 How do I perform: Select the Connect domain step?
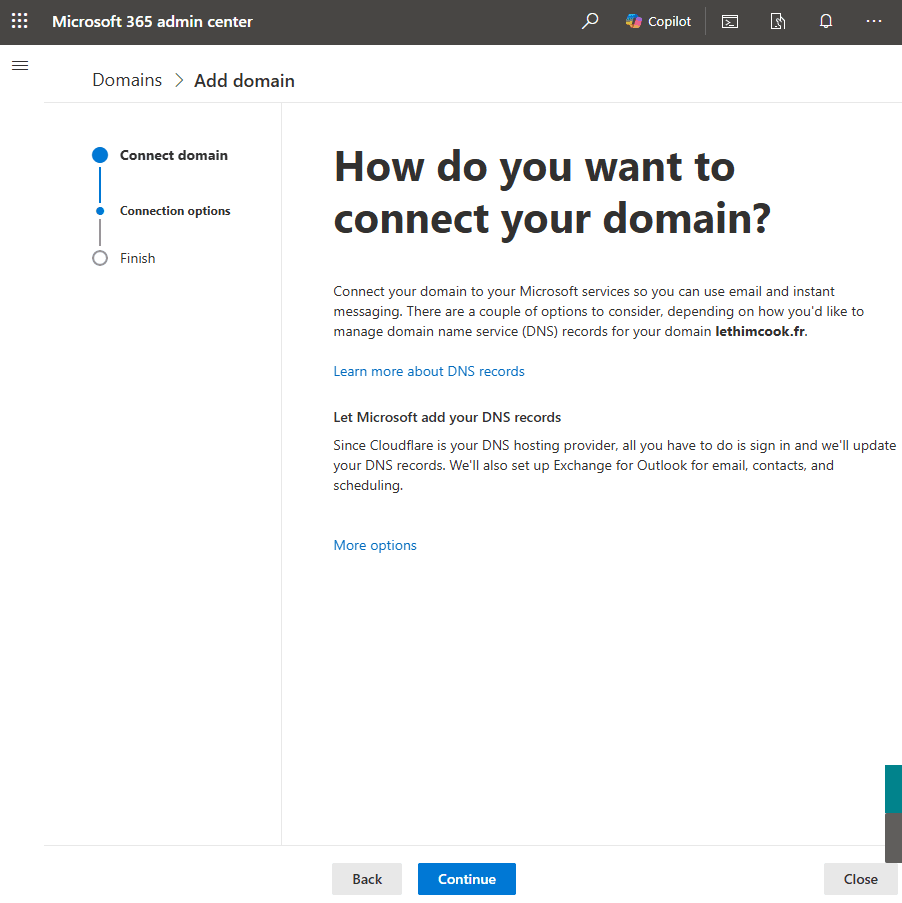173,155
